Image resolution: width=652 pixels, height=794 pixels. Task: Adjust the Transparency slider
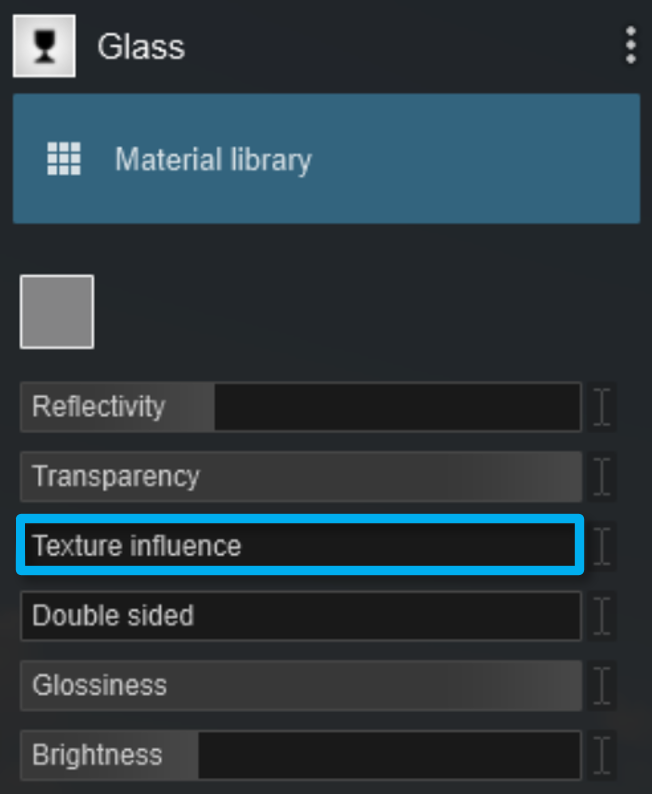click(x=301, y=477)
